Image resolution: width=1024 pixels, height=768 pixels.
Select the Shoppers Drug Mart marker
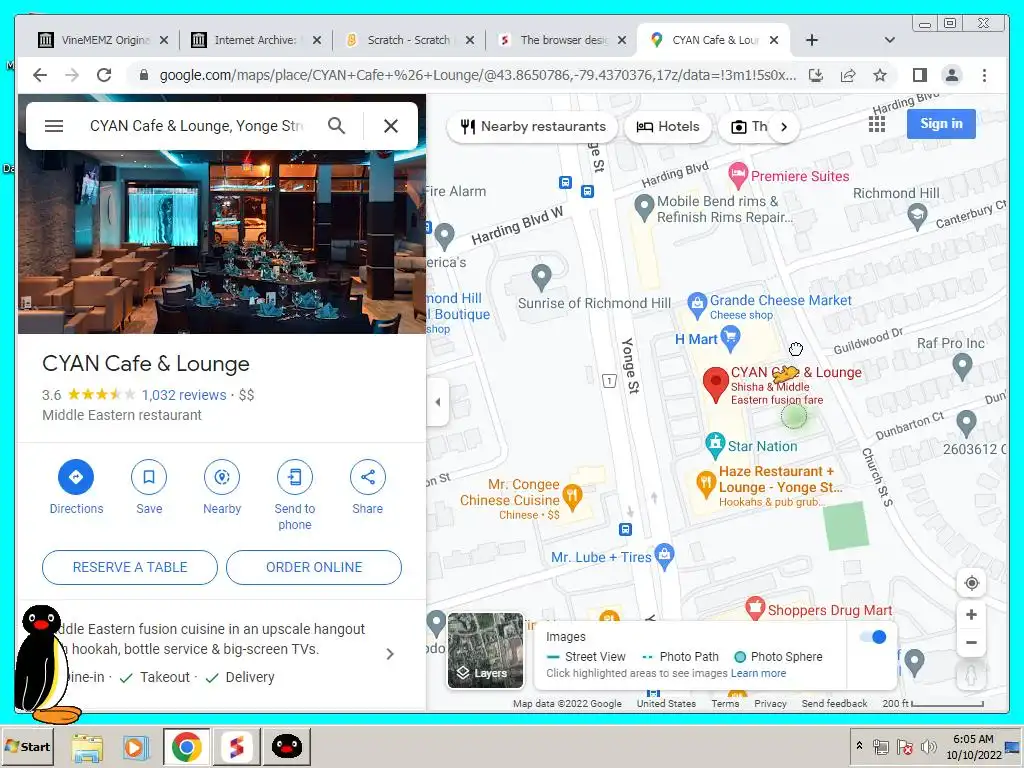click(x=755, y=608)
